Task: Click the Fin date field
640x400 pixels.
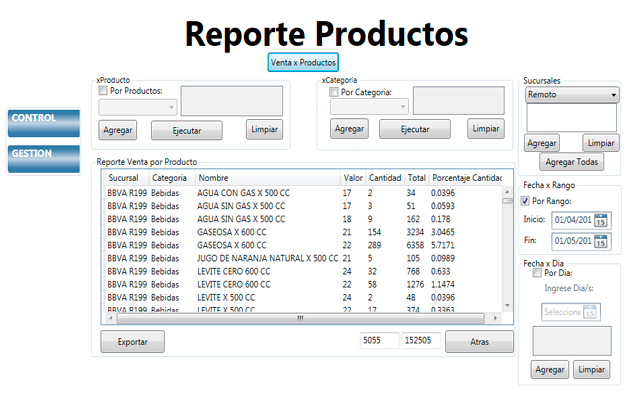Action: (581, 241)
